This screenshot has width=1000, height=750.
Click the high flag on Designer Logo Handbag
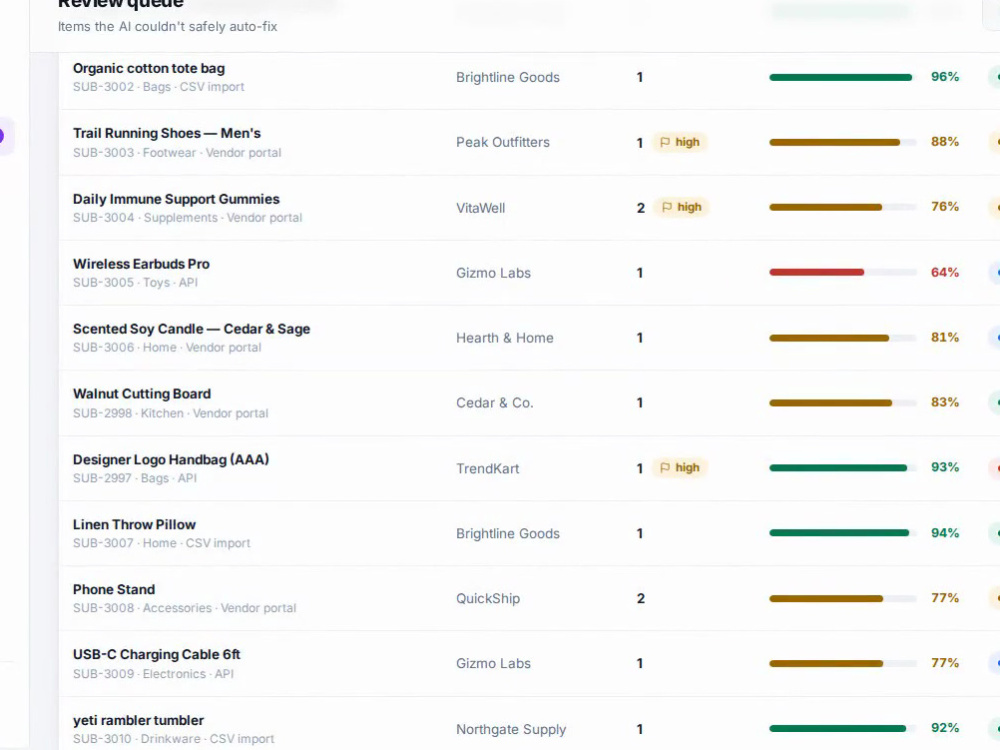tap(680, 468)
